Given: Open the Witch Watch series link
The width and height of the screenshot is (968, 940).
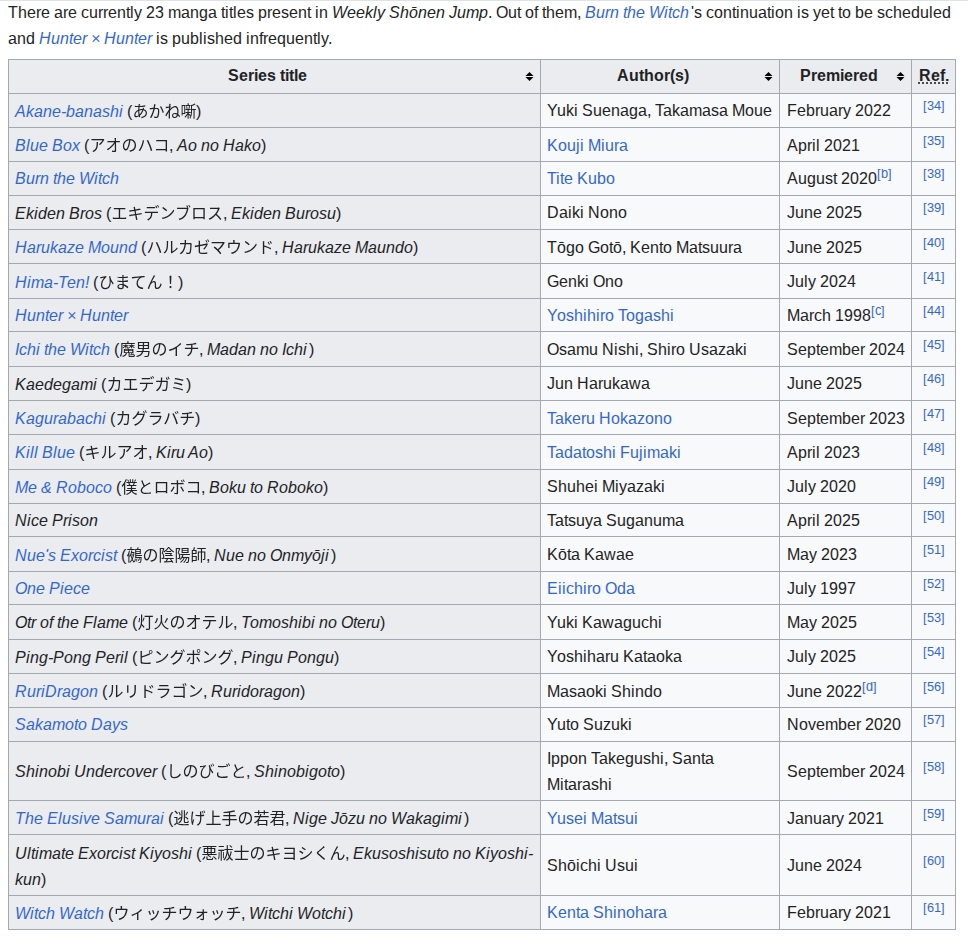Looking at the screenshot, I should 59,913.
